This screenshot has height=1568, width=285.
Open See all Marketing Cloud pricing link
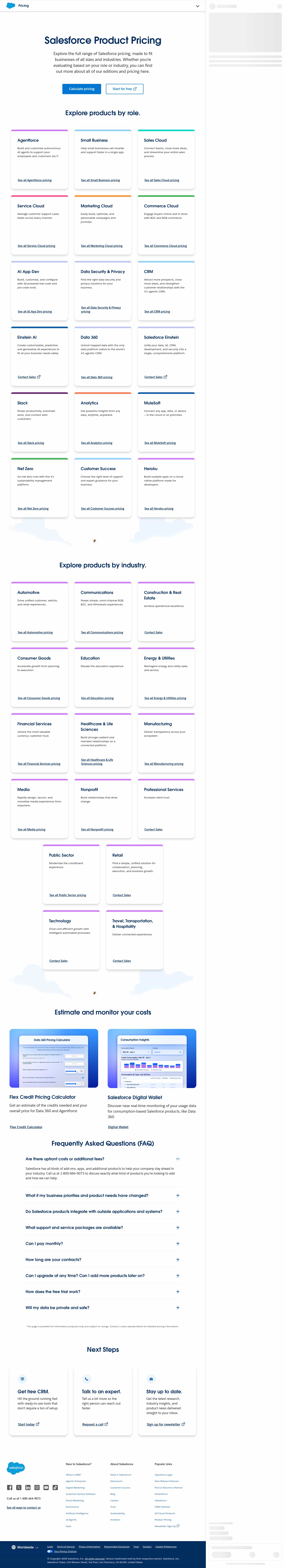click(102, 246)
